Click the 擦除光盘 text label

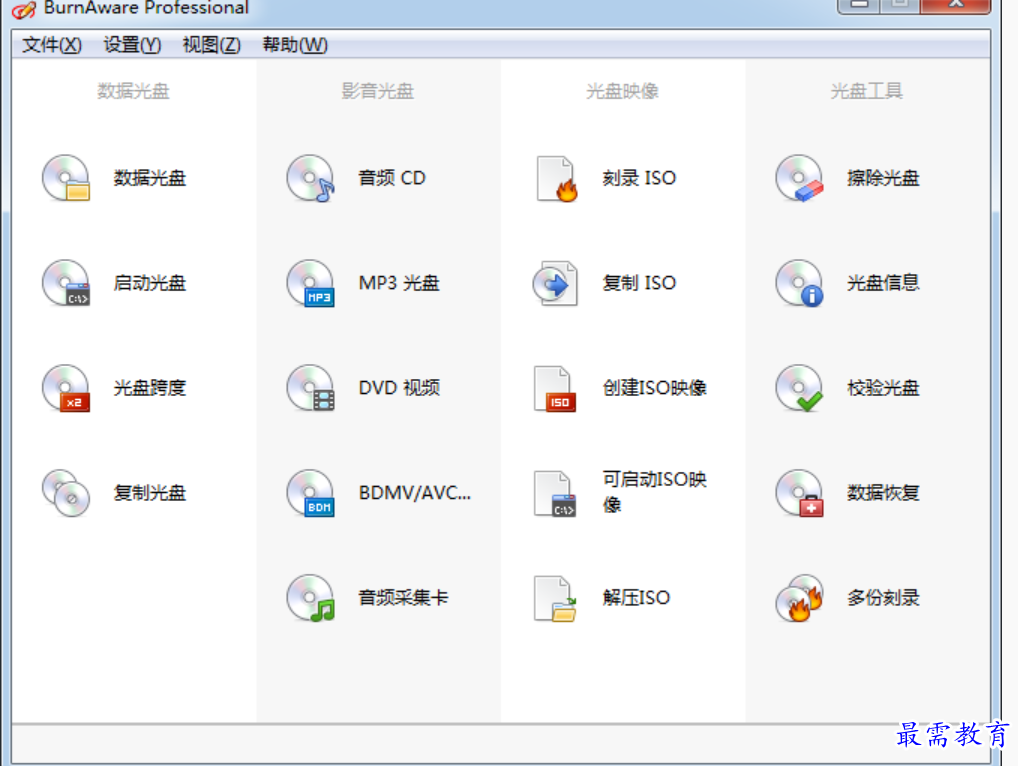pyautogui.click(x=884, y=178)
